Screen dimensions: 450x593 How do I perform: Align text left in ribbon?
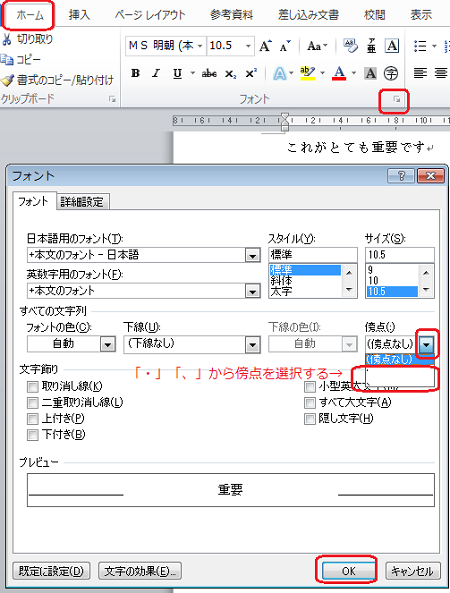420,73
